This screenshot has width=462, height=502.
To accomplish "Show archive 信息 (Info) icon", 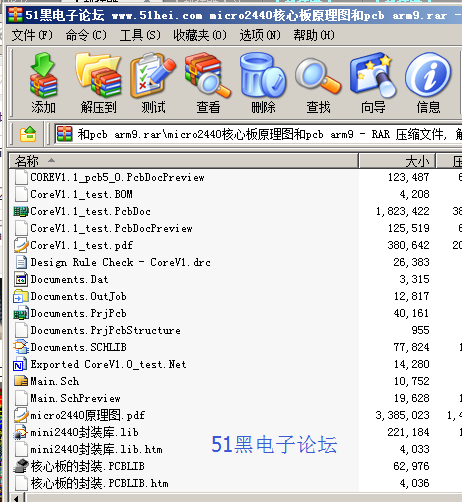I will coord(428,83).
